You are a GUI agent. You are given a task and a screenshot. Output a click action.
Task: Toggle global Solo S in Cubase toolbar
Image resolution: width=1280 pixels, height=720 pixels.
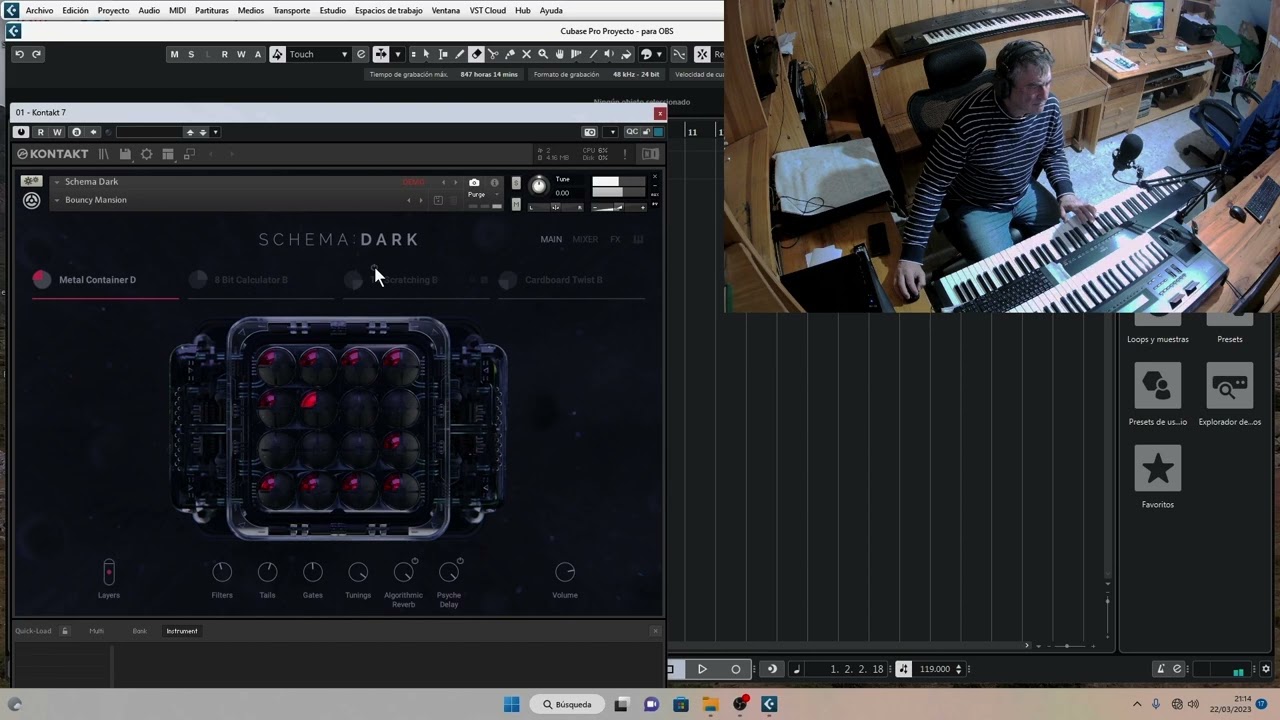pyautogui.click(x=191, y=54)
